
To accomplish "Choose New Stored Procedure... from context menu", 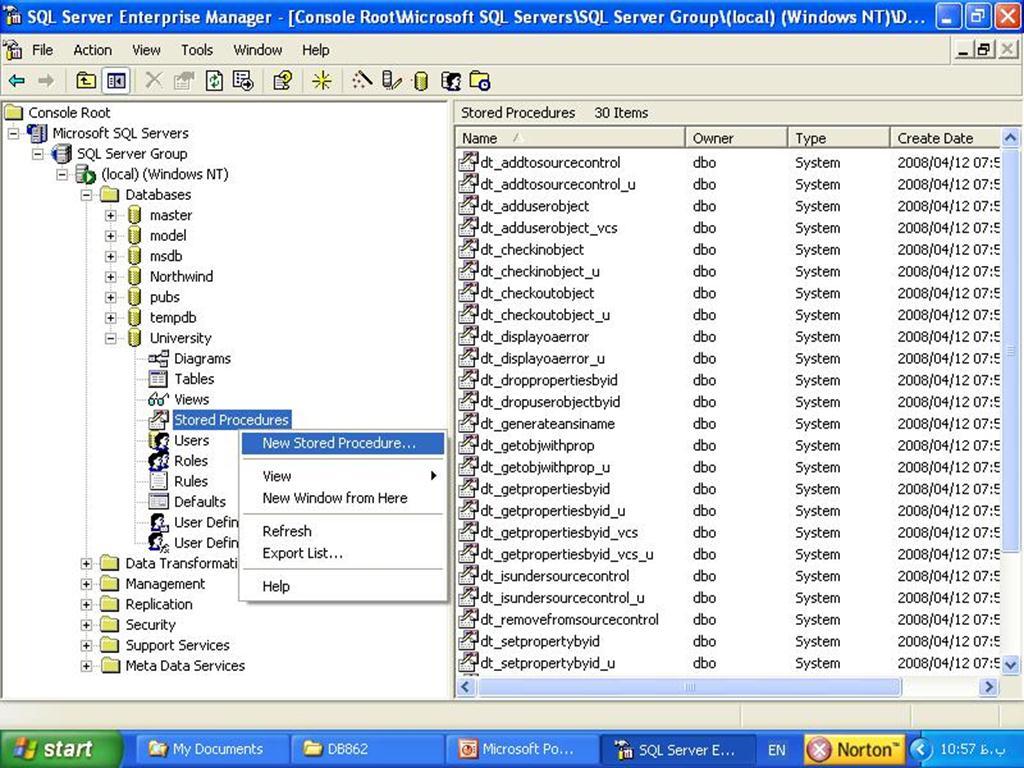I will [343, 443].
